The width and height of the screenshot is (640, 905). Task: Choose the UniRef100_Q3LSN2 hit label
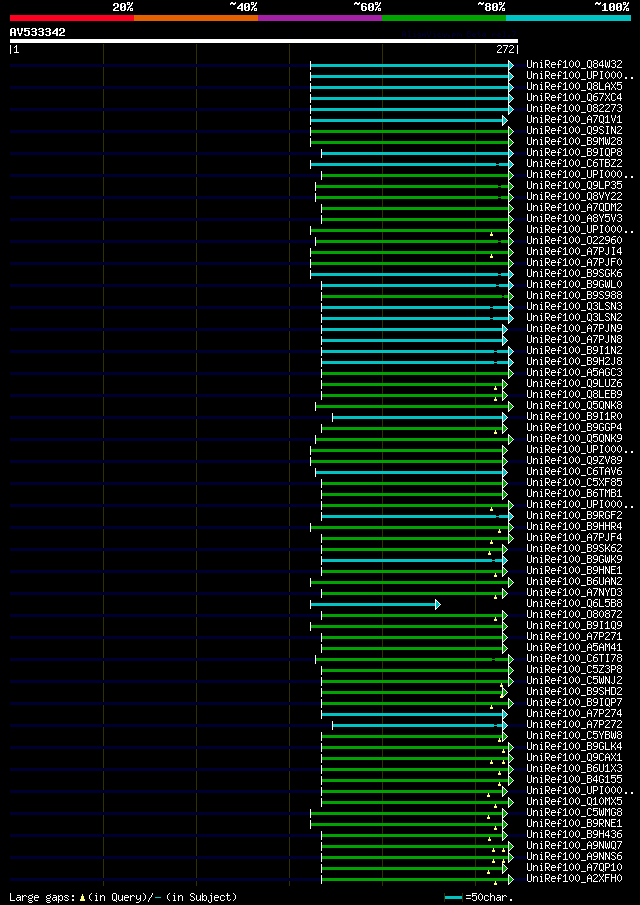[x=574, y=317]
